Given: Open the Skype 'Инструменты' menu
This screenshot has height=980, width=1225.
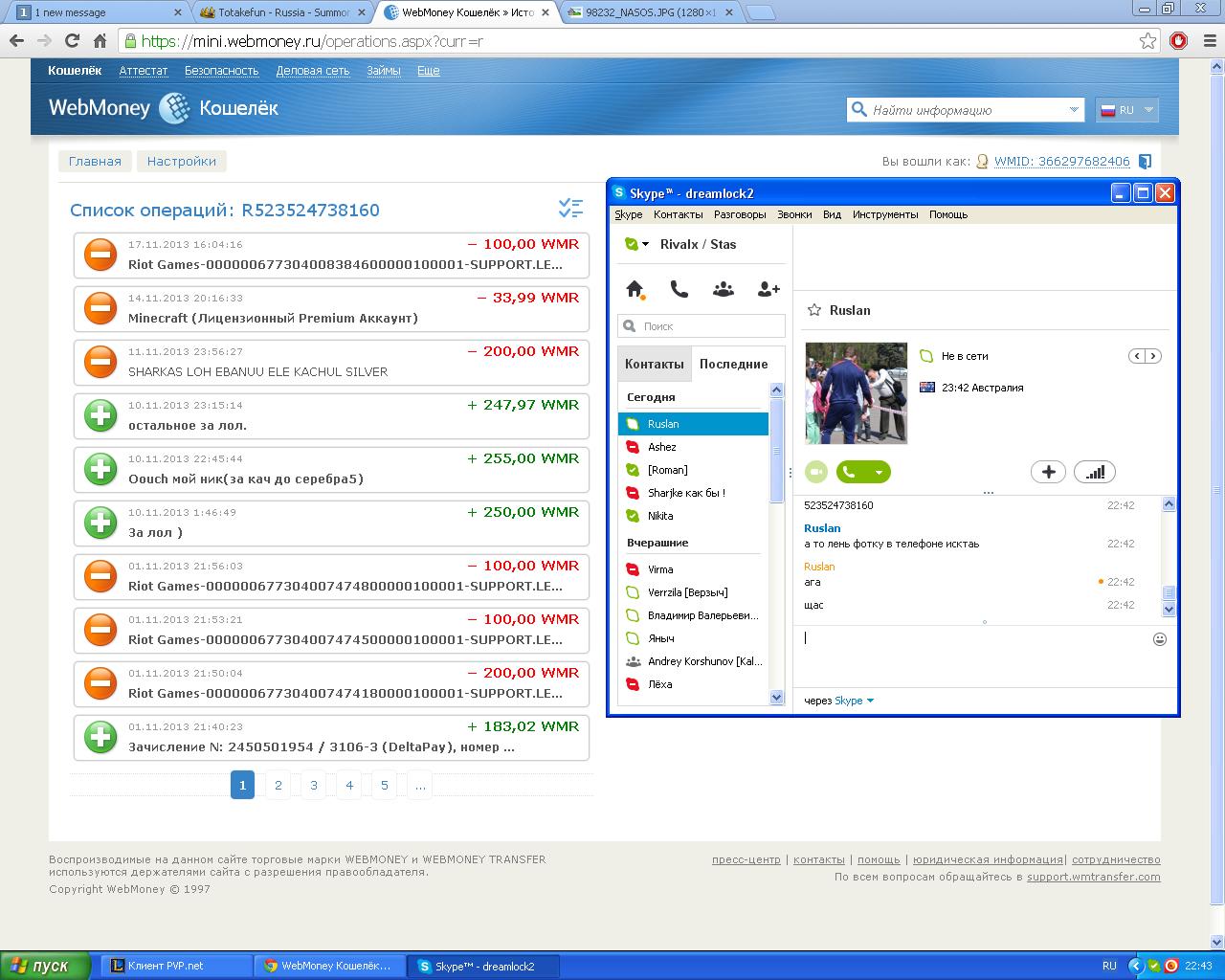Looking at the screenshot, I should pos(885,214).
